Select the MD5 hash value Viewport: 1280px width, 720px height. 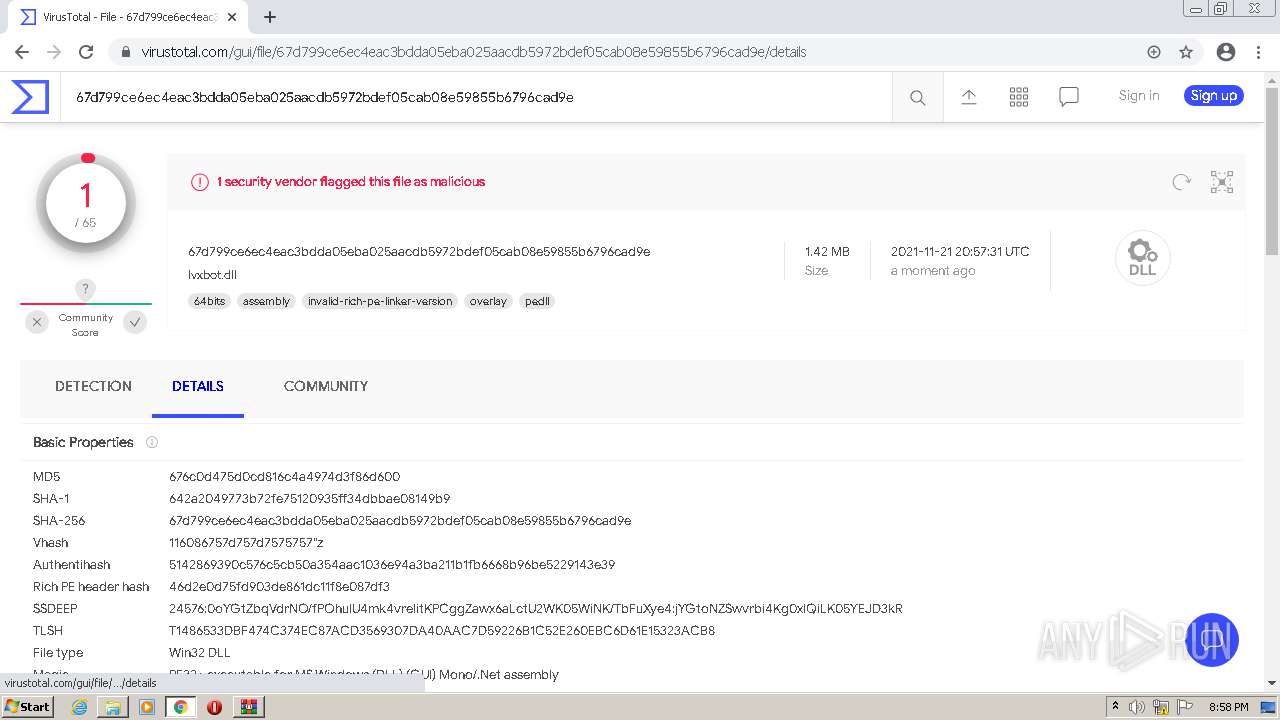tap(284, 477)
